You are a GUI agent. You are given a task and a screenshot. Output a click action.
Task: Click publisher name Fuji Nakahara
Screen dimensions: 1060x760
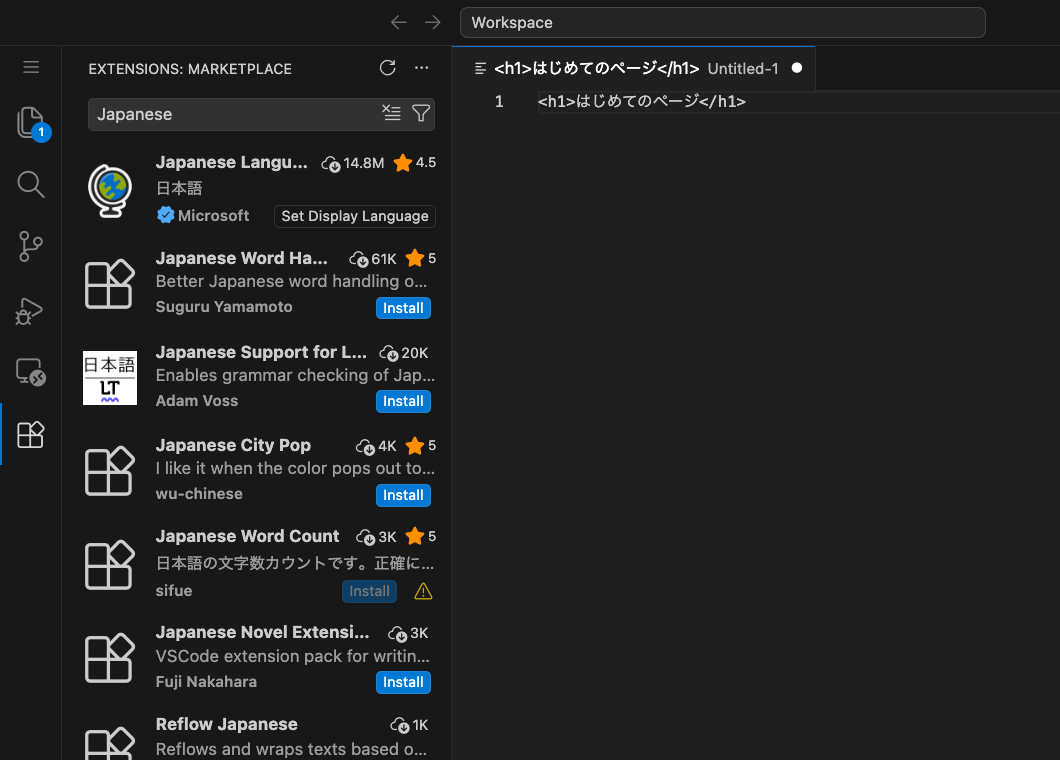click(x=206, y=682)
